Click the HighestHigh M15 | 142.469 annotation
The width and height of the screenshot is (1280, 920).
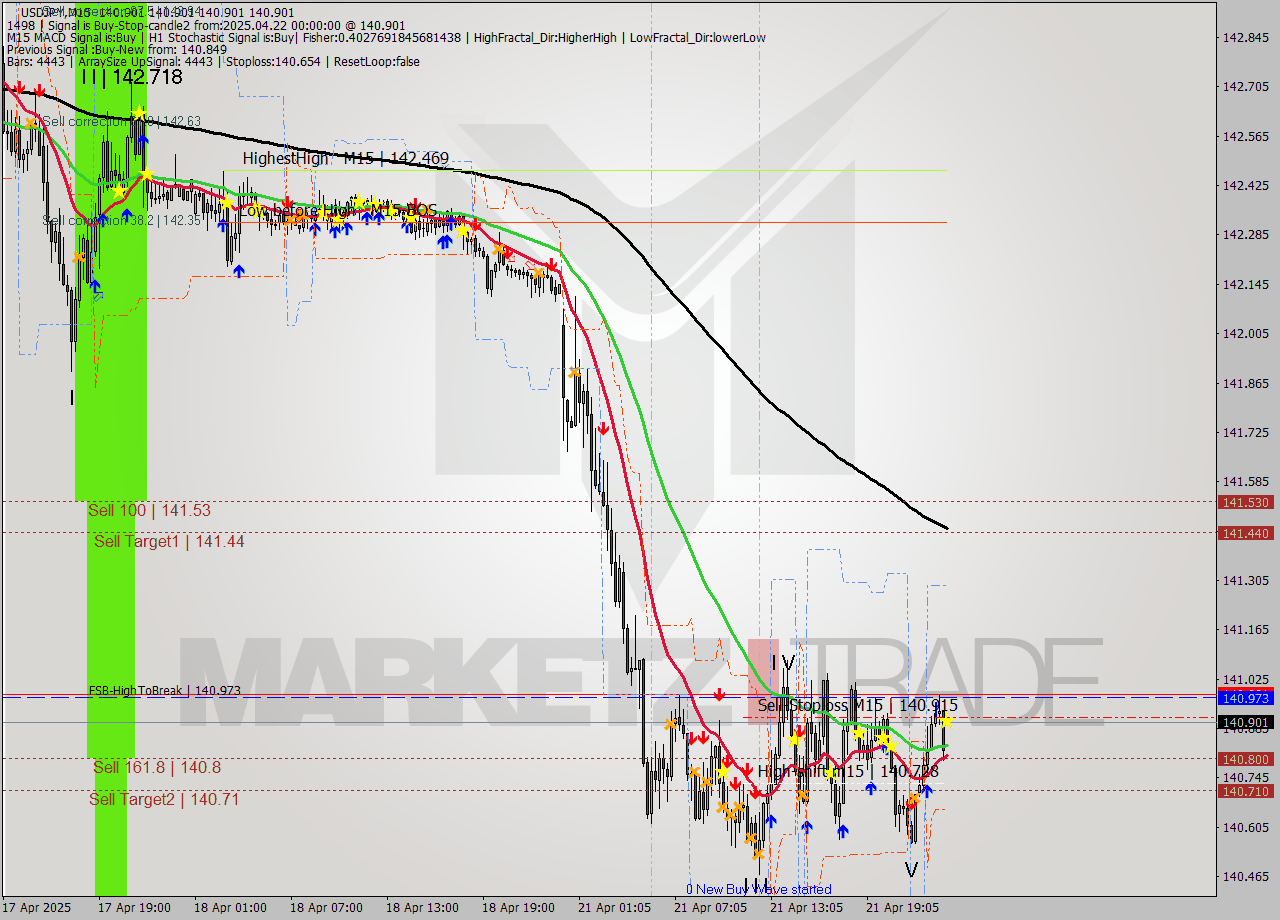(x=345, y=157)
